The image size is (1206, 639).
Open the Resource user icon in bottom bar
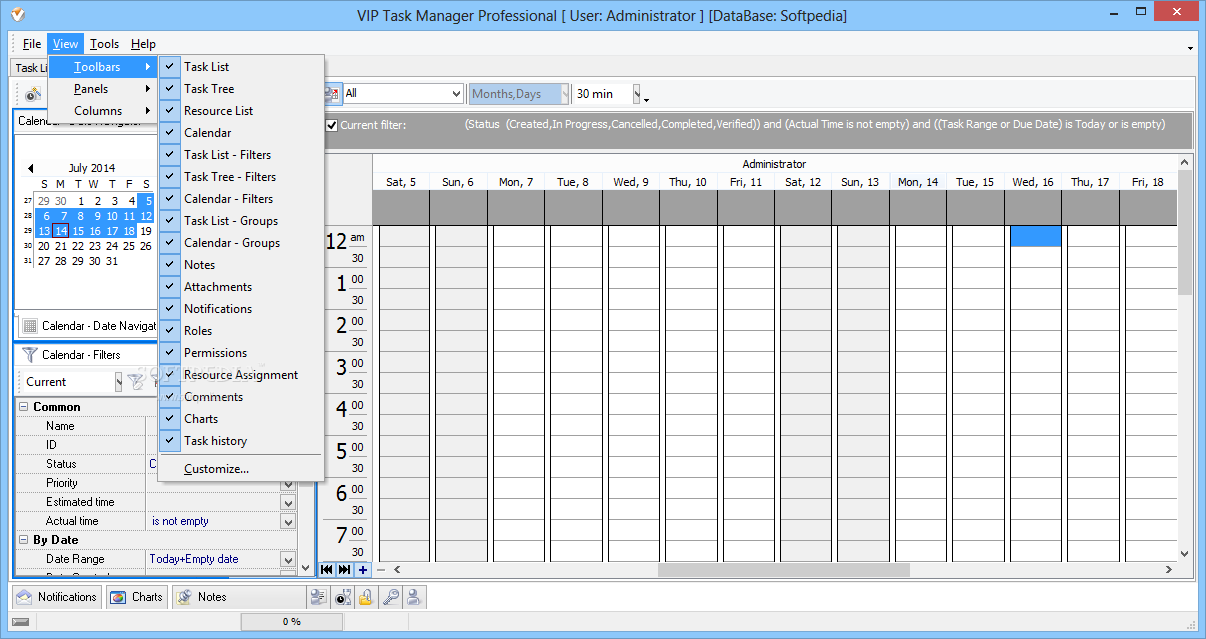pyautogui.click(x=413, y=597)
